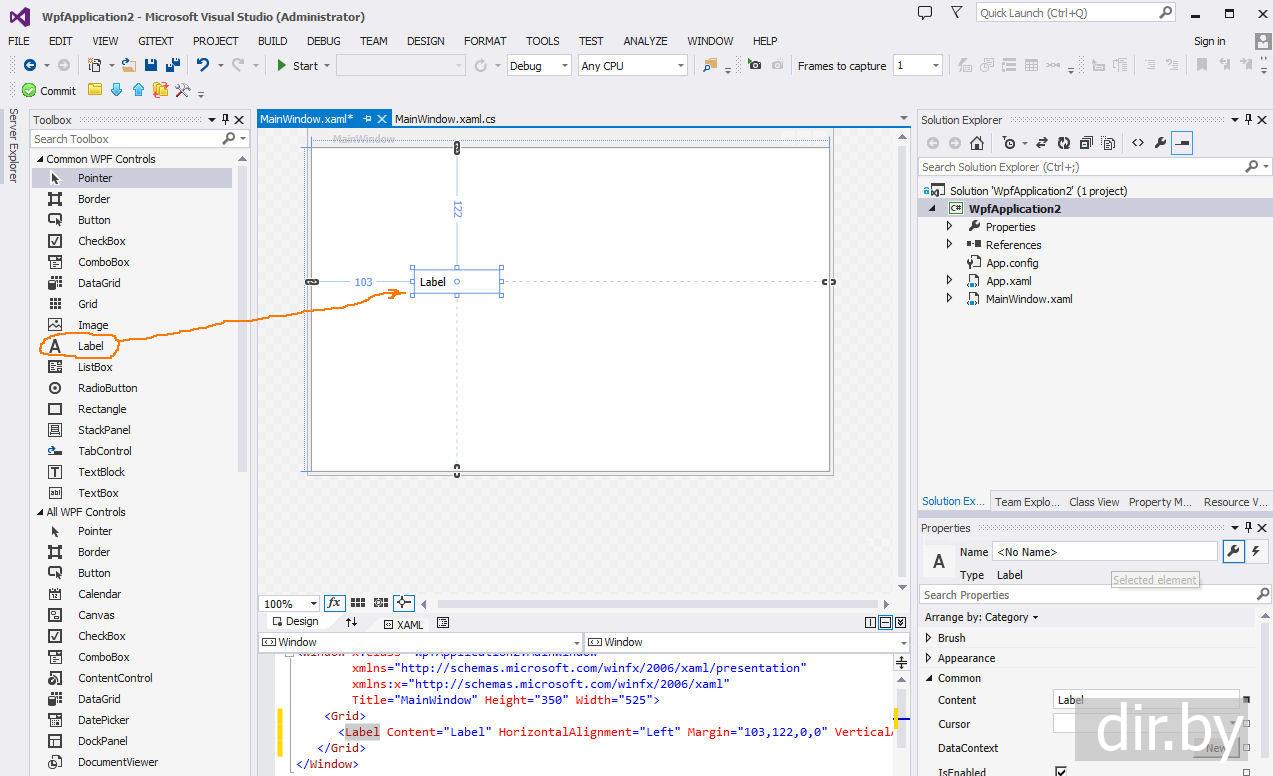This screenshot has width=1273, height=776.
Task: Toggle the IsEnabled checkbox
Action: pyautogui.click(x=1061, y=771)
